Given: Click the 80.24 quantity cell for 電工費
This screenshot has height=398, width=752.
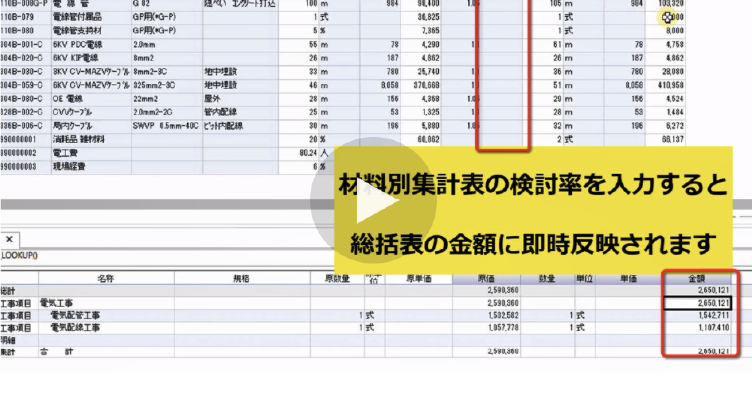Looking at the screenshot, I should pyautogui.click(x=299, y=153).
